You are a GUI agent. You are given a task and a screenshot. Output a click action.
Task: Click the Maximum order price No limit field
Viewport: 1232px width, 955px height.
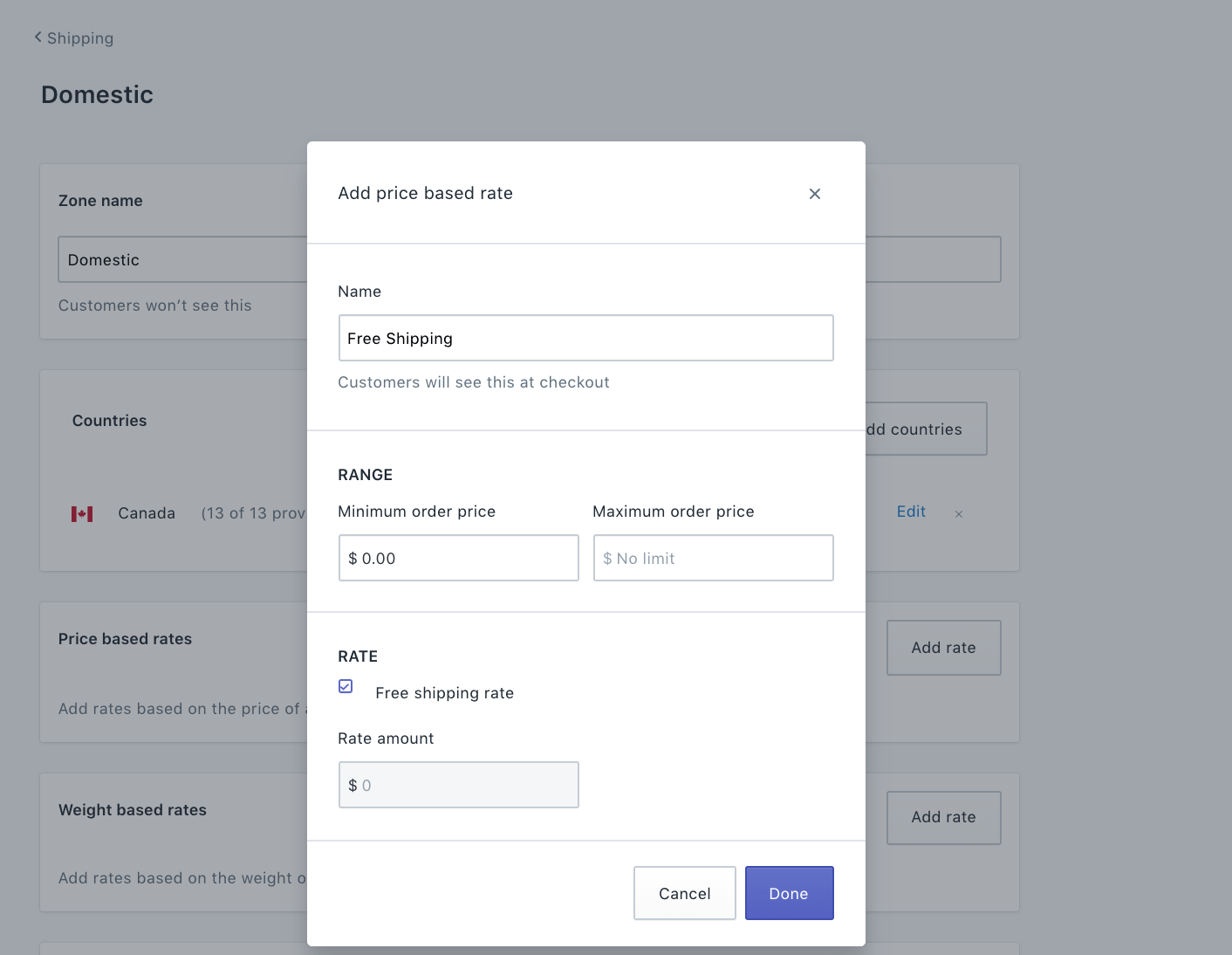(x=713, y=558)
